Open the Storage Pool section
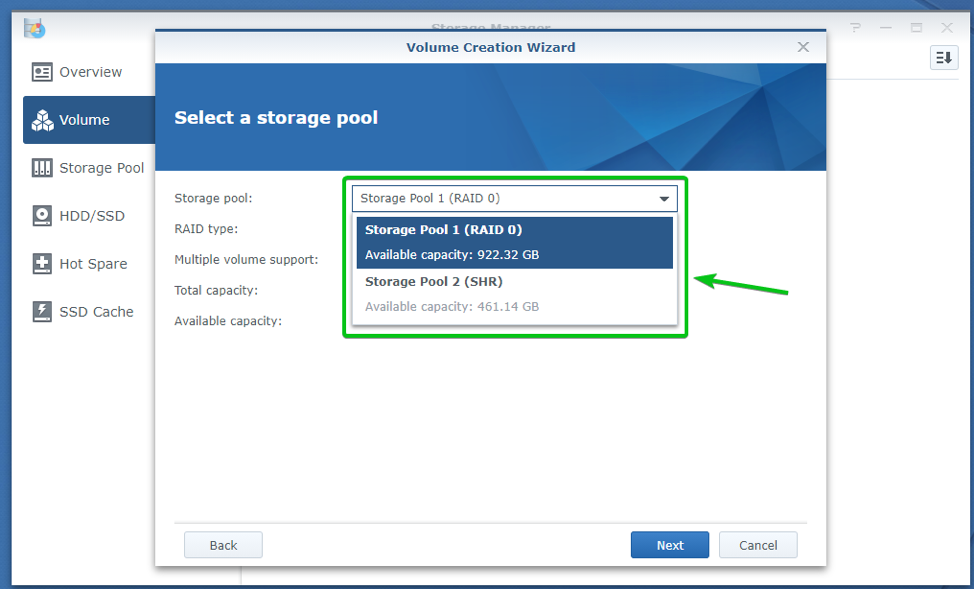This screenshot has height=589, width=974. click(x=101, y=168)
